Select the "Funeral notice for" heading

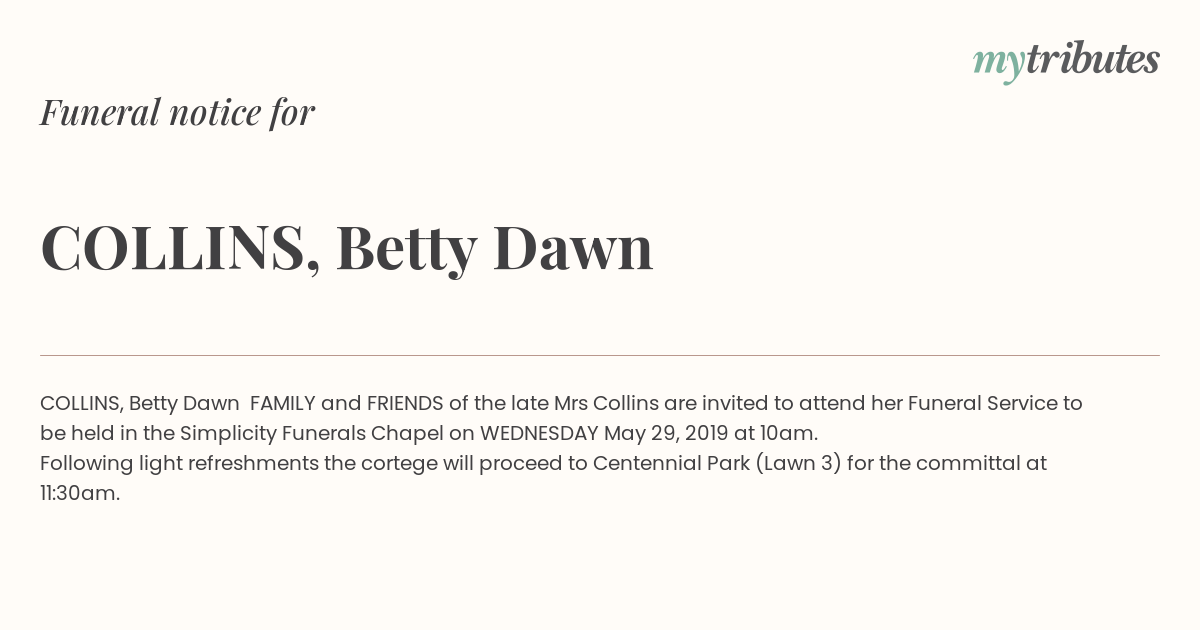point(177,112)
